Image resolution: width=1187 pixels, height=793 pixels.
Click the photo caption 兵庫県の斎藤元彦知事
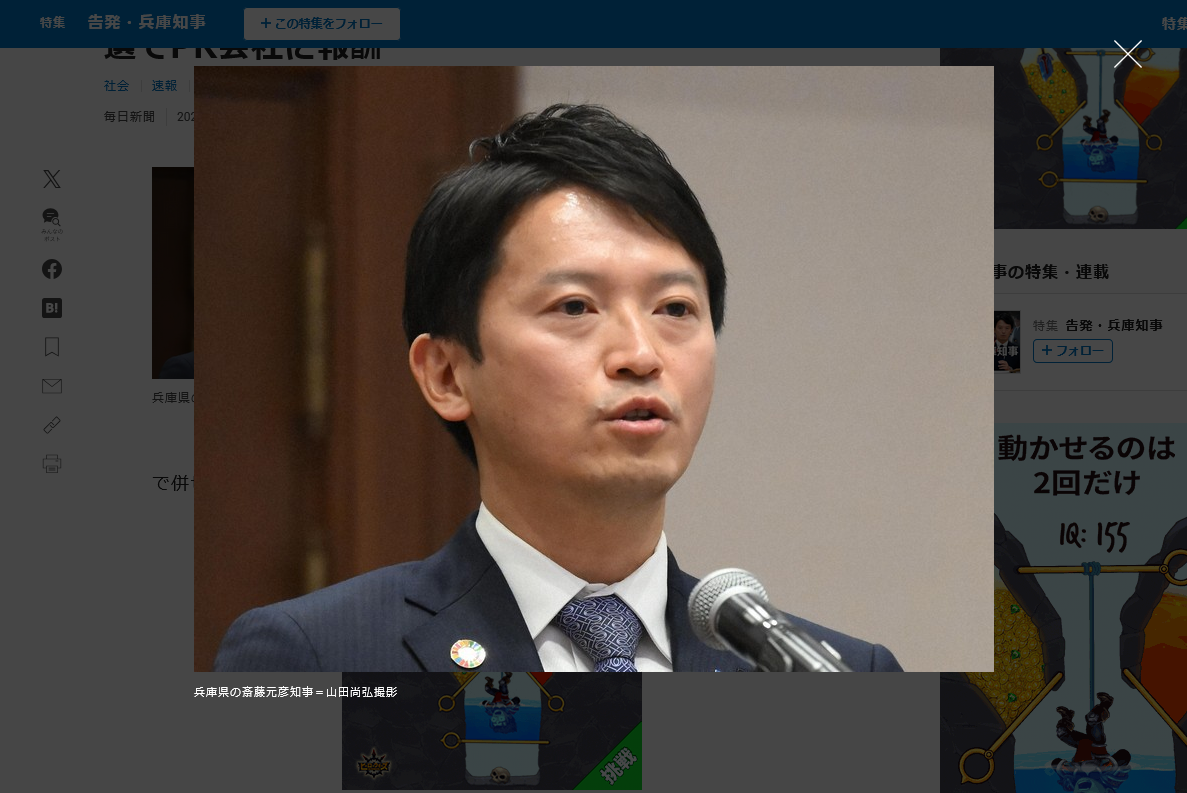[295, 692]
